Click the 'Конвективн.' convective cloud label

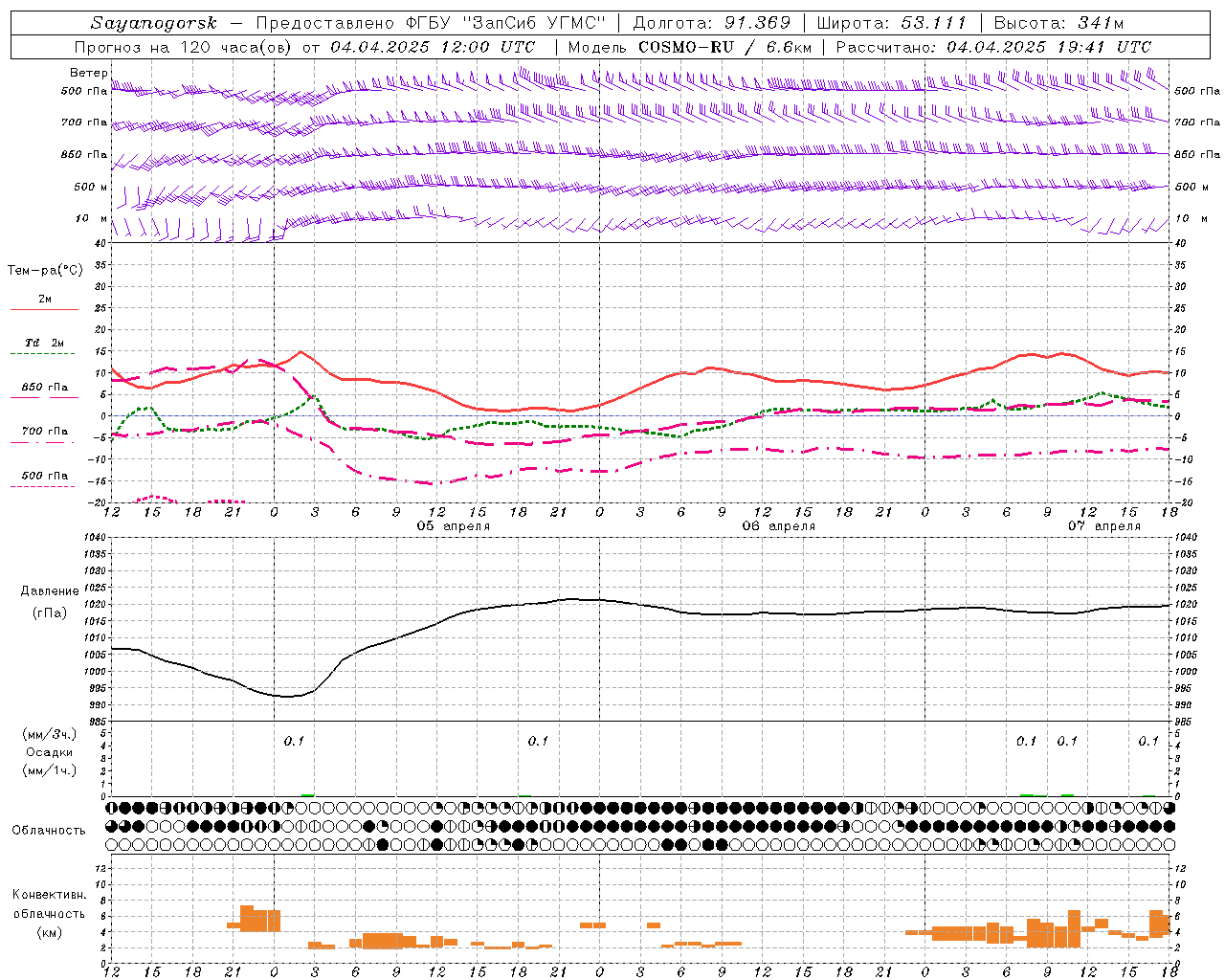tap(50, 895)
